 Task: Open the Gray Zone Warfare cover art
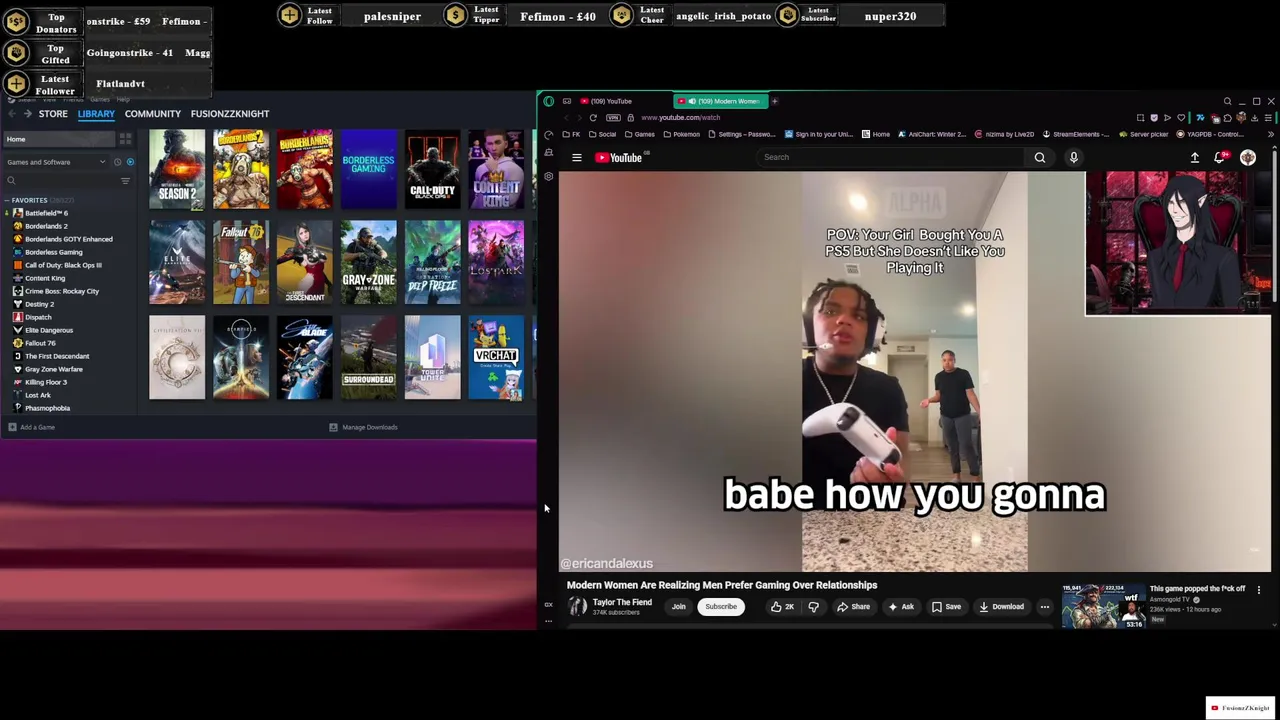[369, 263]
